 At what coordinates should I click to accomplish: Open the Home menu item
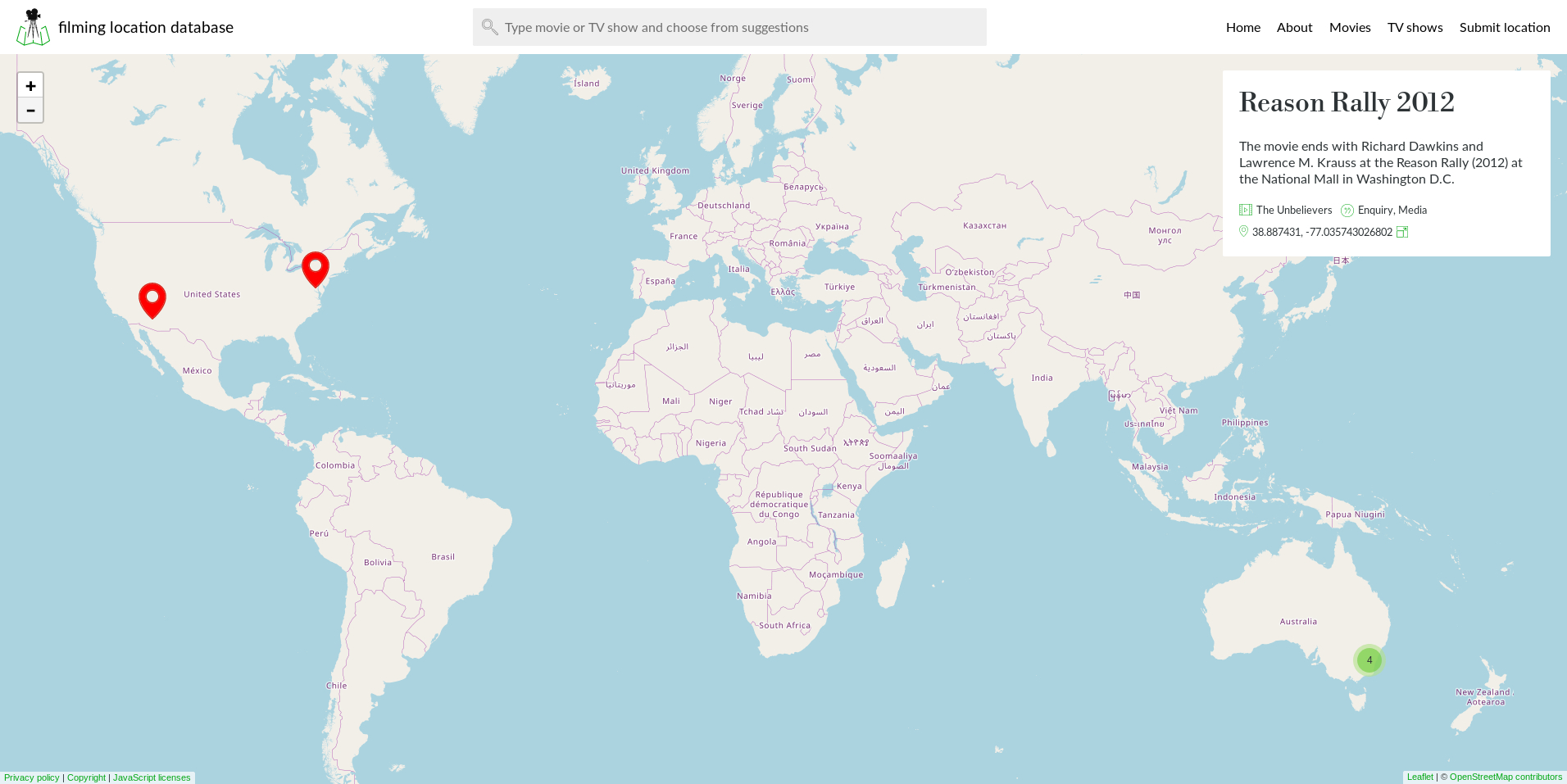click(x=1242, y=27)
